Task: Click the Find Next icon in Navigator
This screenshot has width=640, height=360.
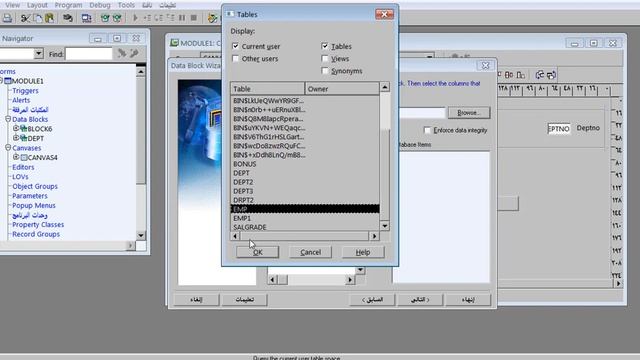Action: [122, 53]
